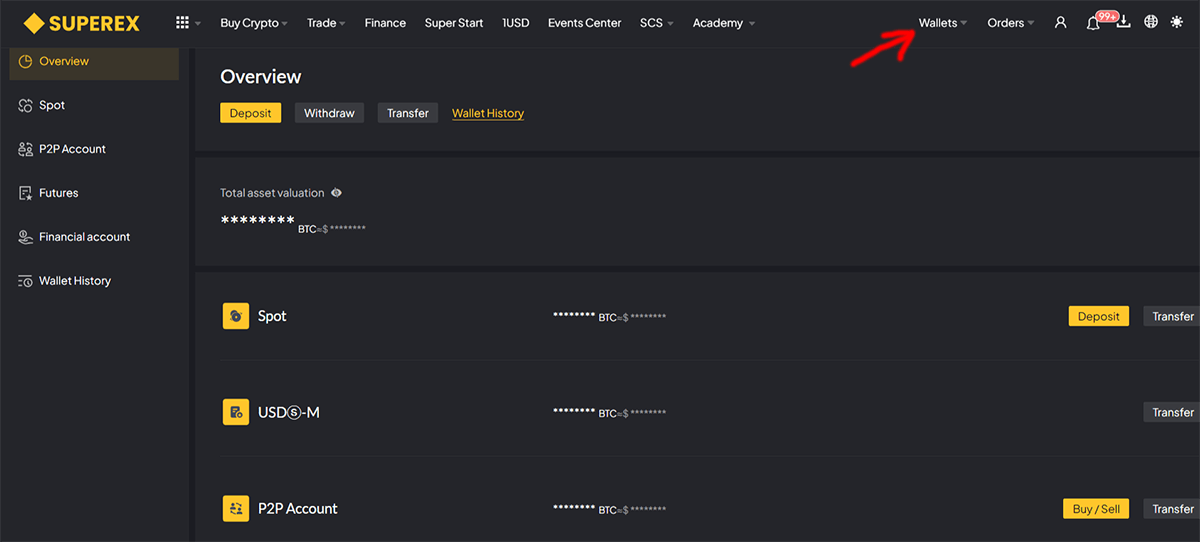Expand the Orders dropdown menu
The image size is (1200, 542).
tap(1011, 23)
